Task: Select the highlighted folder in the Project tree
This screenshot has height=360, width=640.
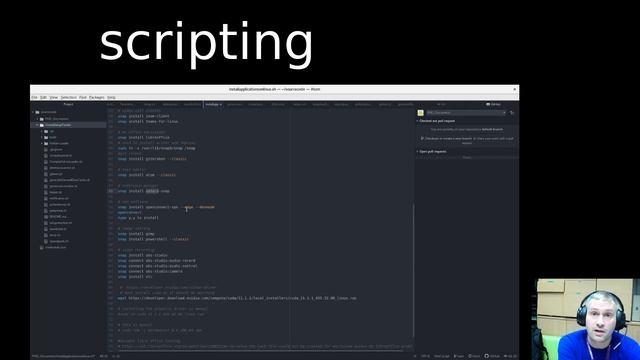Action: click(x=69, y=125)
